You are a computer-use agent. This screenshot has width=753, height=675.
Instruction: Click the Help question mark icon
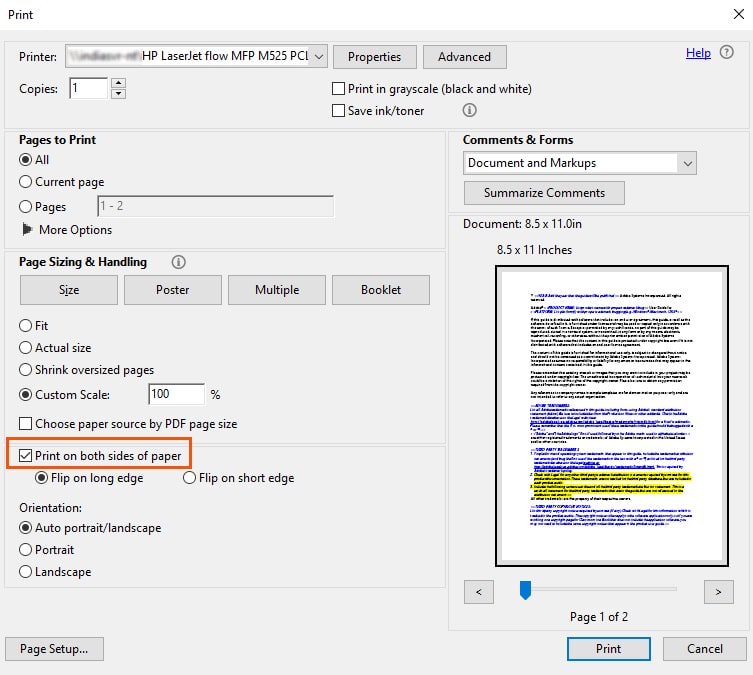tap(727, 53)
